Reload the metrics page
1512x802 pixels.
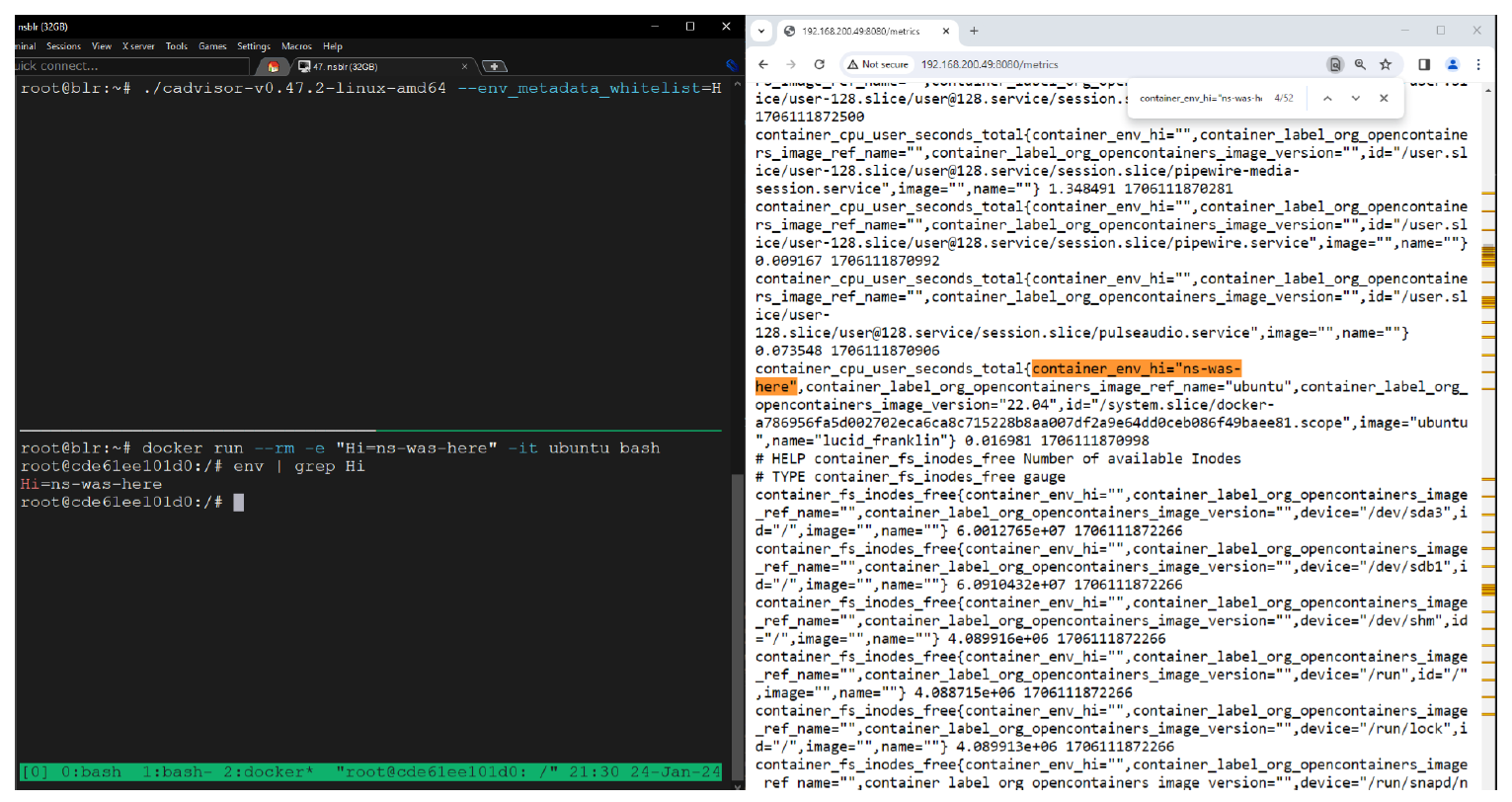click(x=819, y=64)
